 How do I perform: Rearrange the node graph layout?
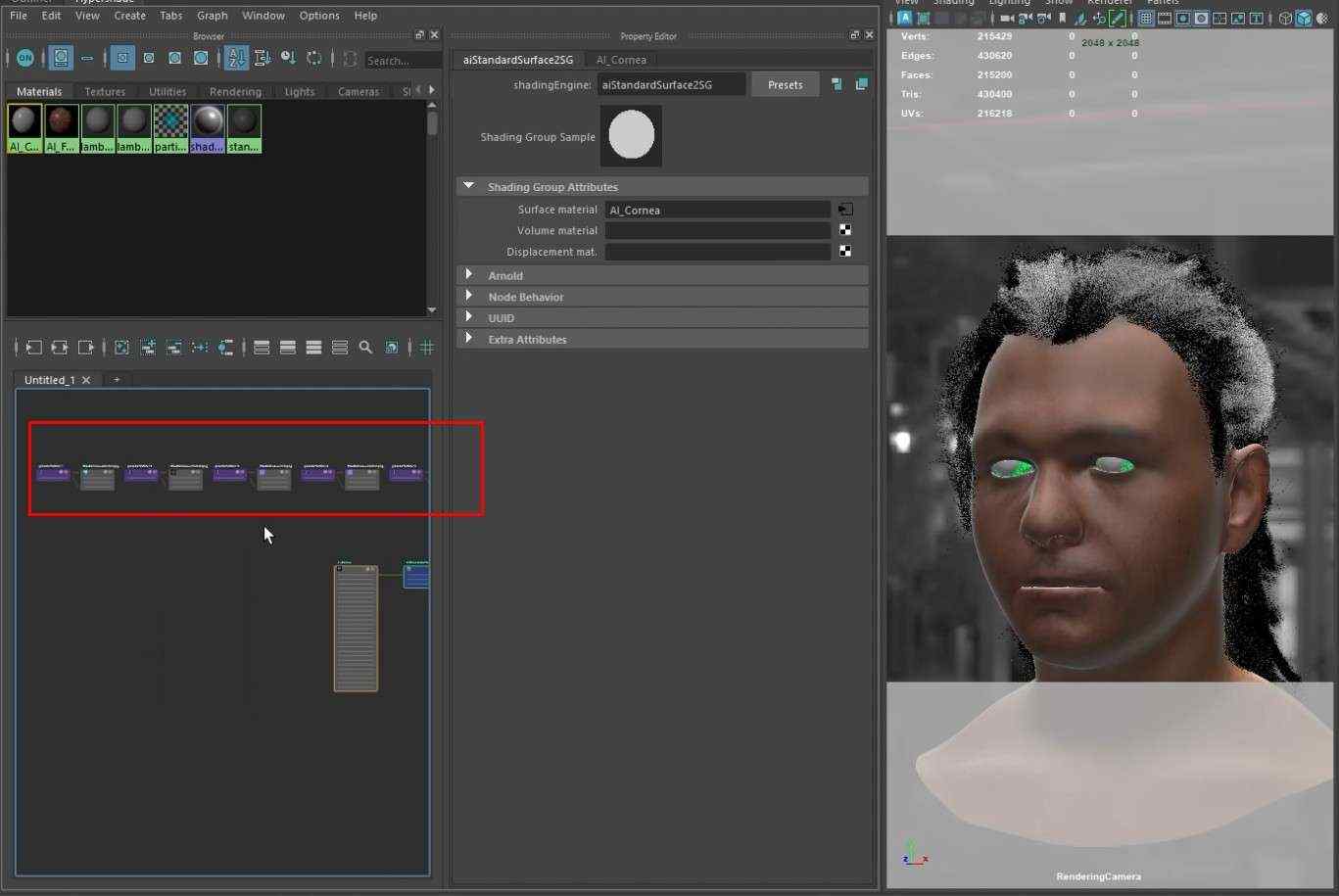200,348
